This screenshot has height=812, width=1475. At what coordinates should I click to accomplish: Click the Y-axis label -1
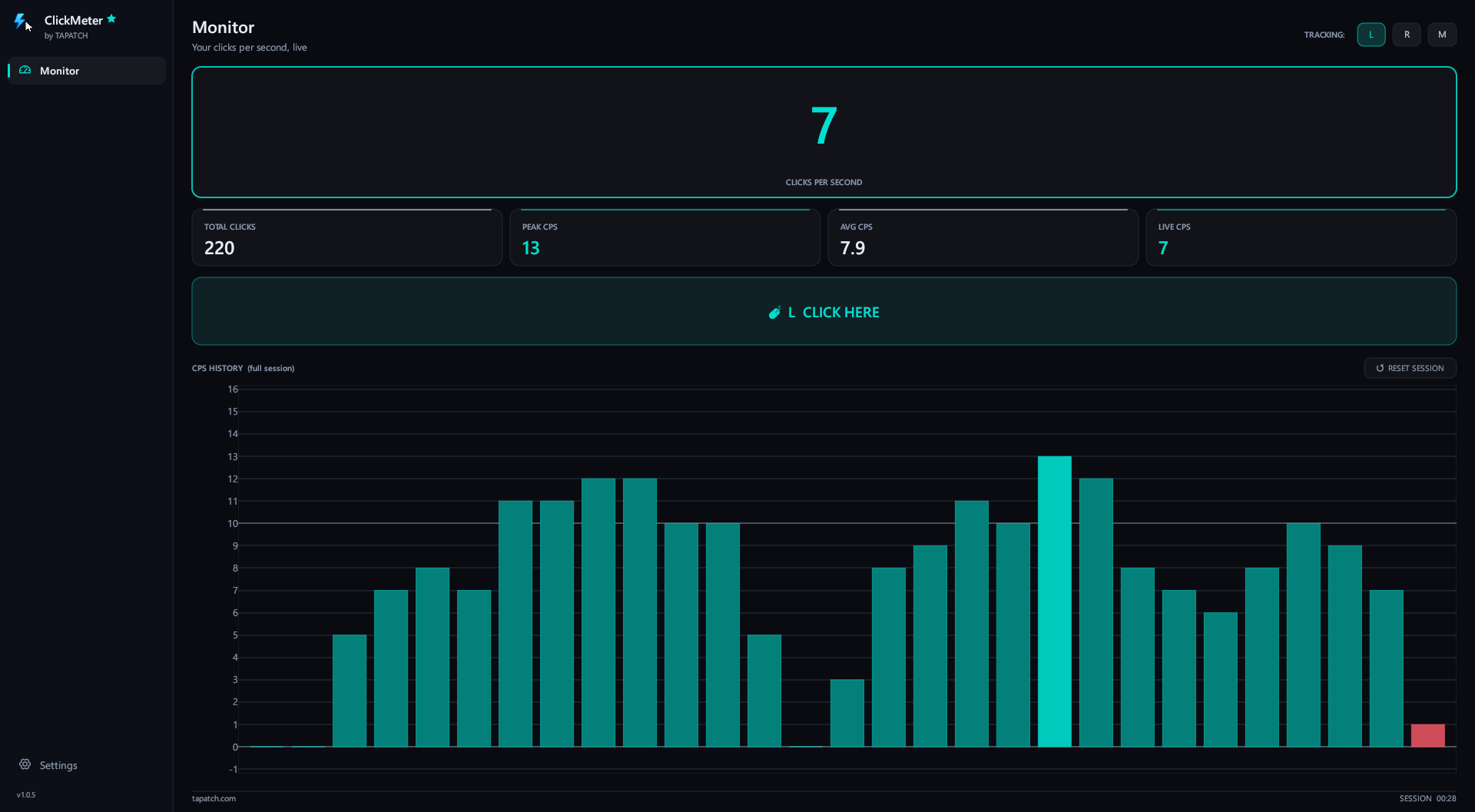234,769
